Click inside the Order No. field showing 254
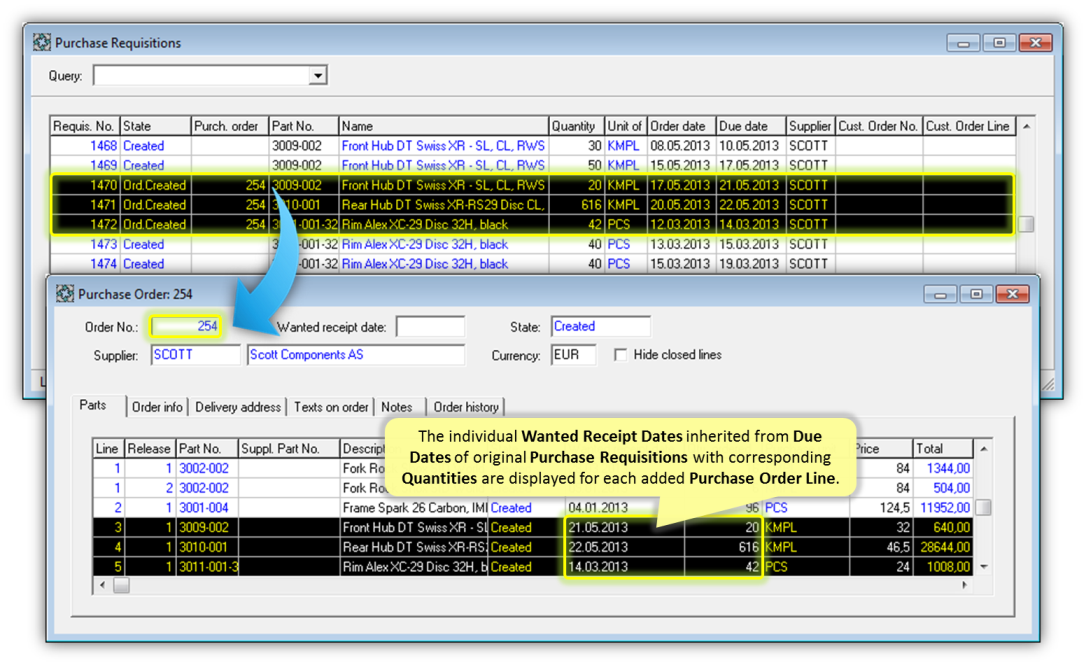1086x665 pixels. 185,326
